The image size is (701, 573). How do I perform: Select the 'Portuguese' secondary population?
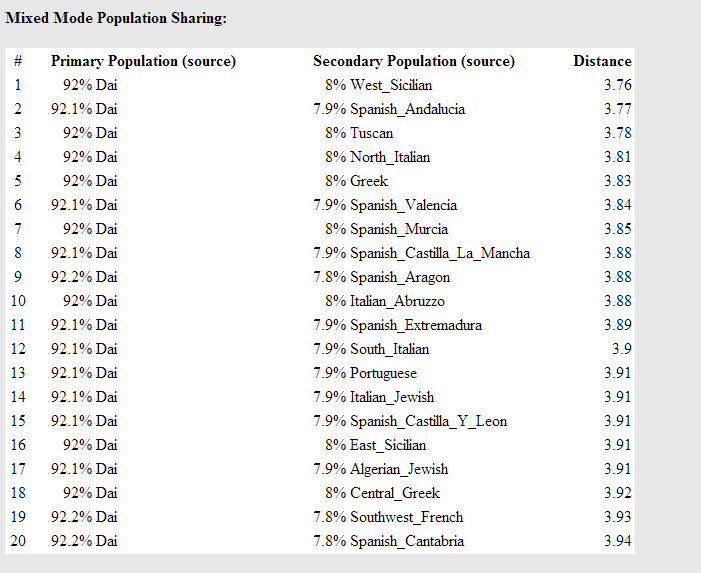383,373
